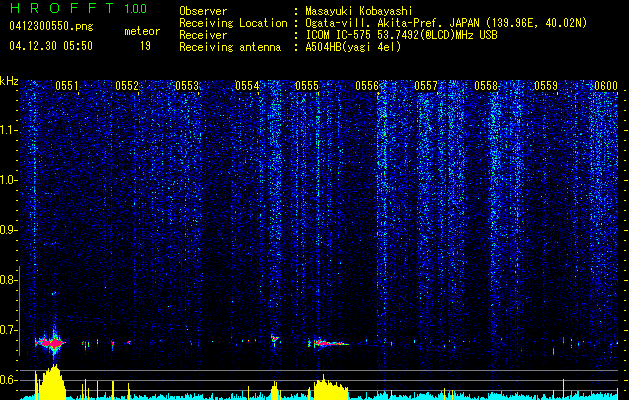Click the Ogata-vill. Akita-Pref. JAPAN location text
The image size is (629, 400).
pyautogui.click(x=446, y=23)
